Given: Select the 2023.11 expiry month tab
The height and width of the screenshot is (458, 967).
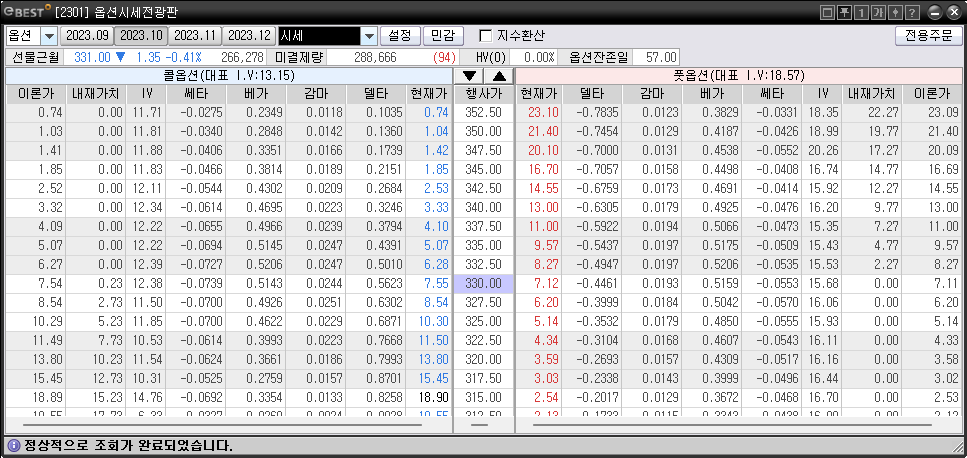Looking at the screenshot, I should [194, 36].
